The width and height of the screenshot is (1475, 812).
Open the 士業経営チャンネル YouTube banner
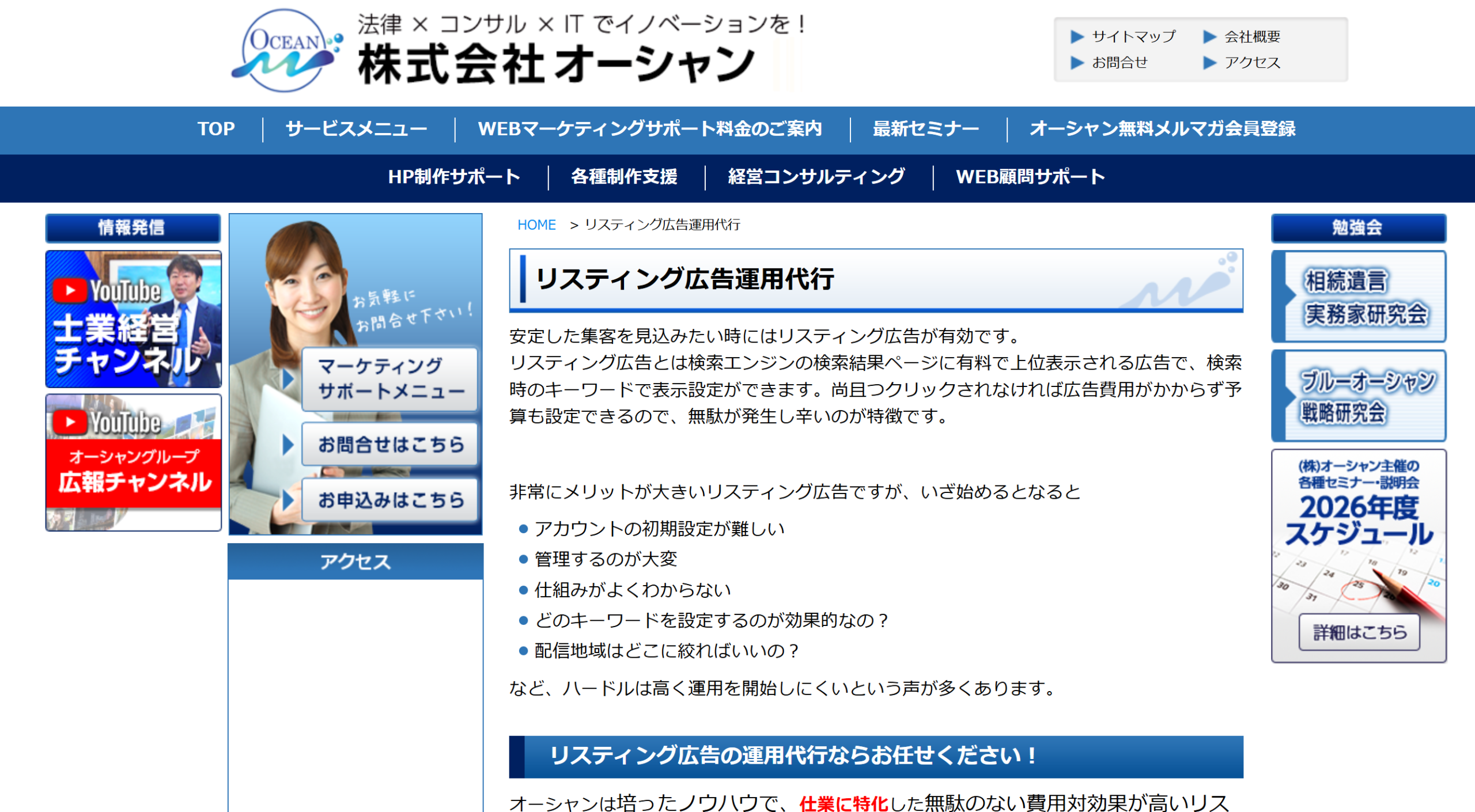point(133,319)
